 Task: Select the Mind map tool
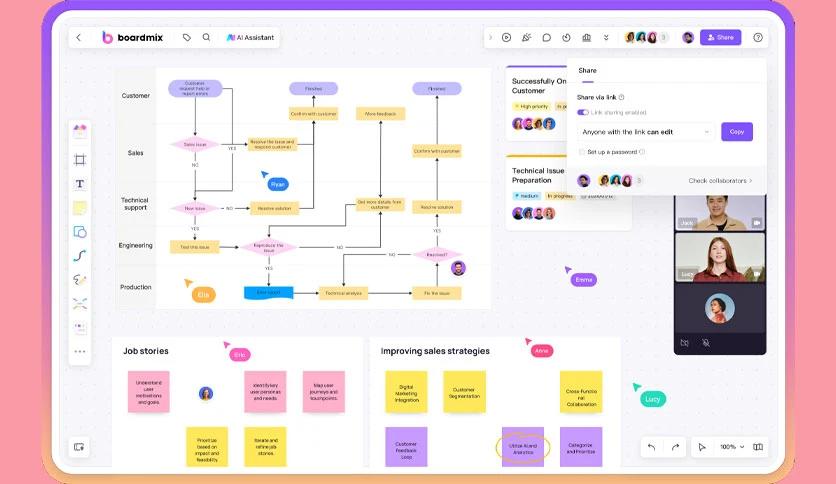point(80,304)
